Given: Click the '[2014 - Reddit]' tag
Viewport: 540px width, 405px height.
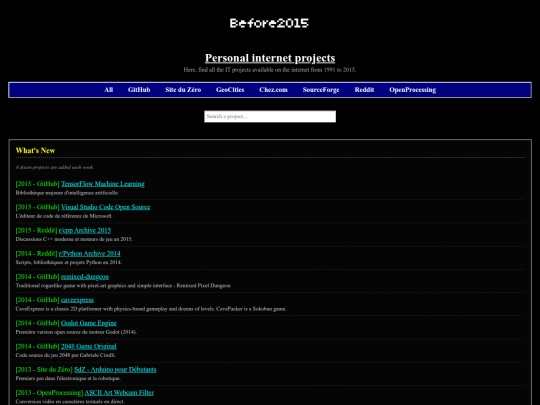Looking at the screenshot, I should [x=36, y=253].
